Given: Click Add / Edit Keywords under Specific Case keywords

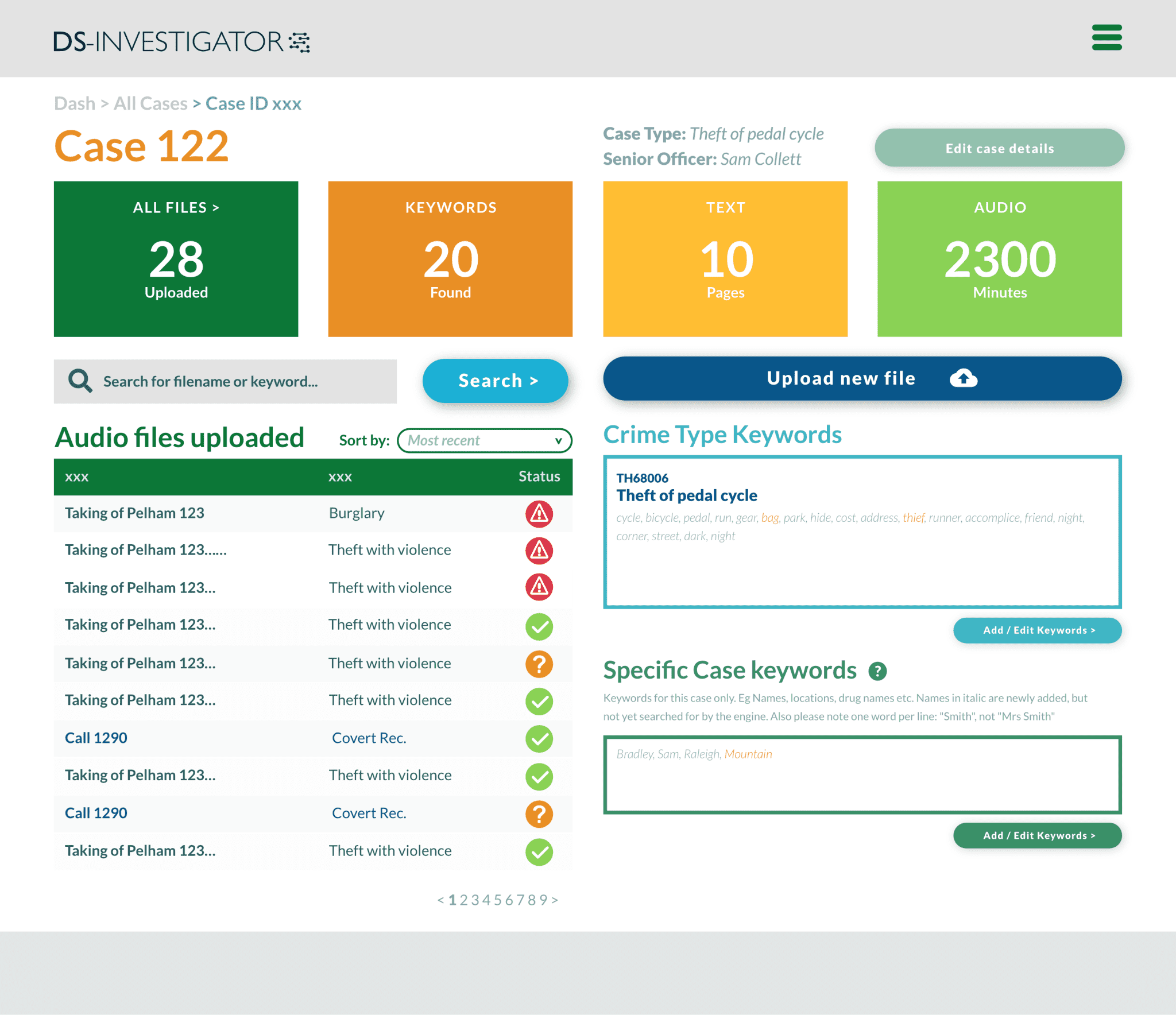Looking at the screenshot, I should tap(1038, 835).
